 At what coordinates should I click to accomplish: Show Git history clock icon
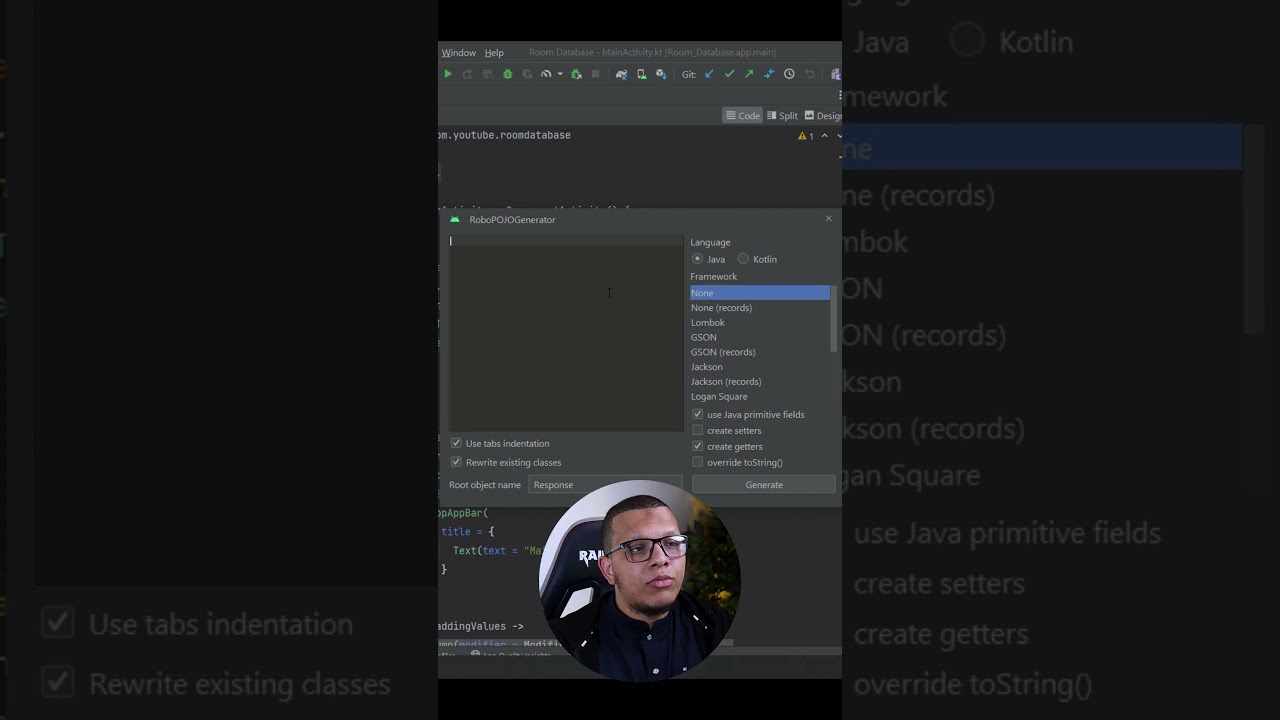(789, 74)
